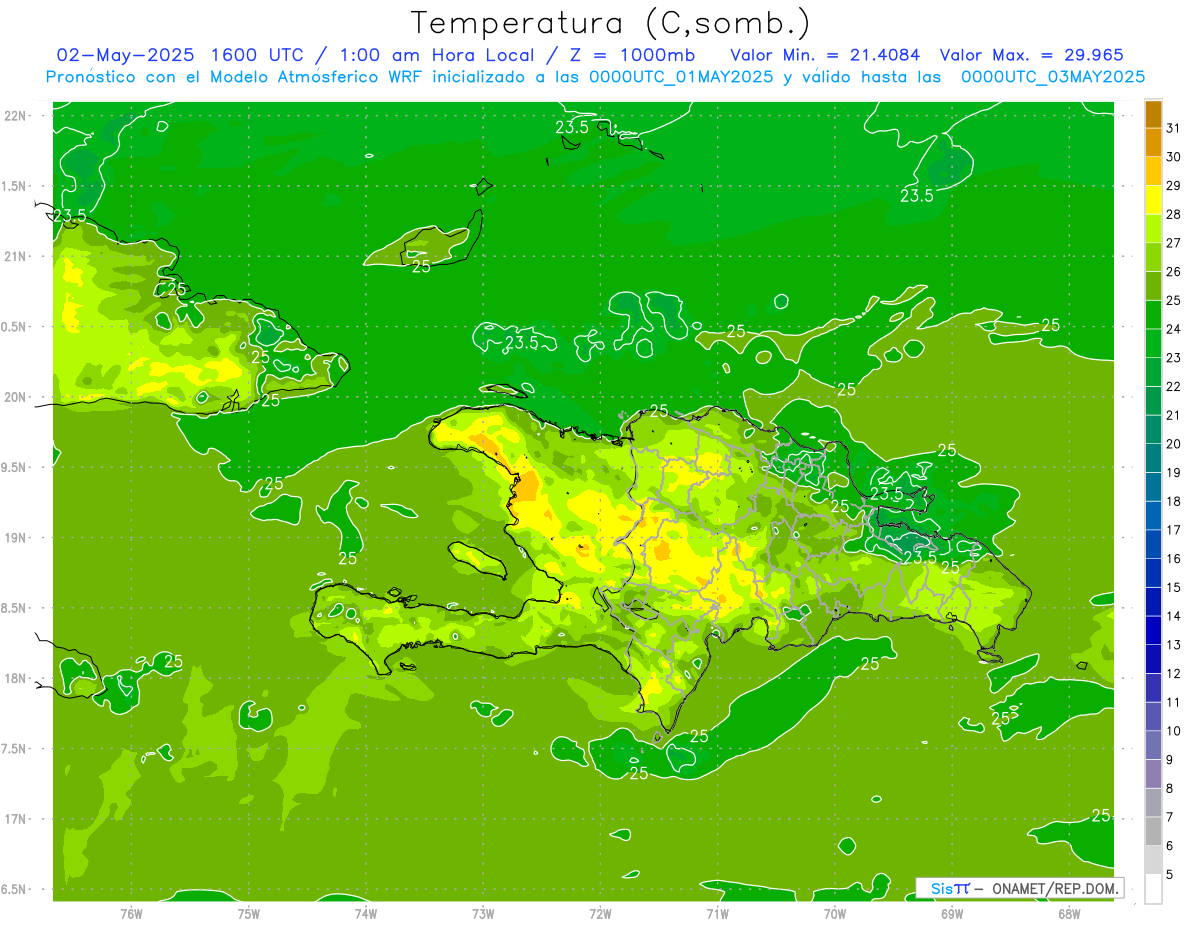Click the '11' value on the color scale
This screenshot has height=927, width=1200.
1173,703
